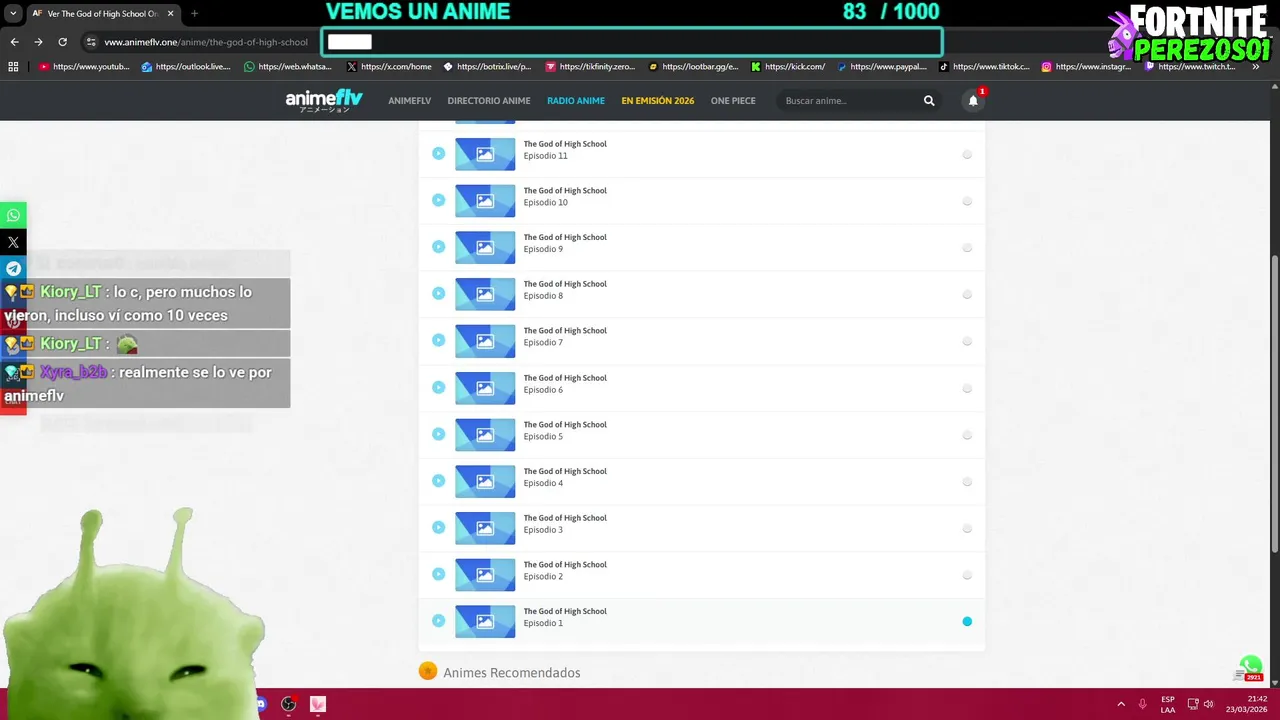Image resolution: width=1280 pixels, height=720 pixels.
Task: Click the address bar URL
Action: pyautogui.click(x=206, y=42)
